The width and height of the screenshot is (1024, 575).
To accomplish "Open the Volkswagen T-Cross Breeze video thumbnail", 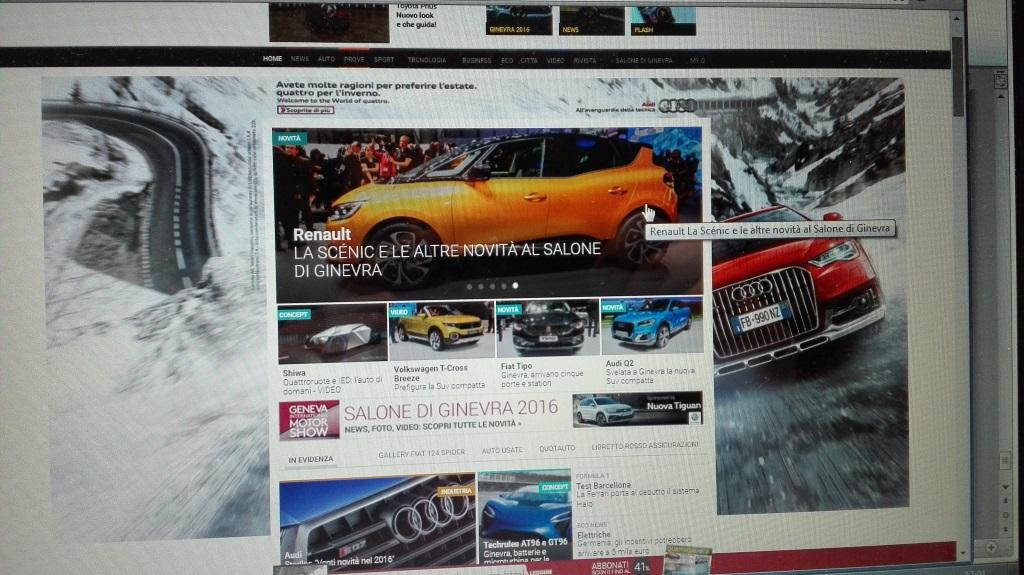I will tap(441, 330).
